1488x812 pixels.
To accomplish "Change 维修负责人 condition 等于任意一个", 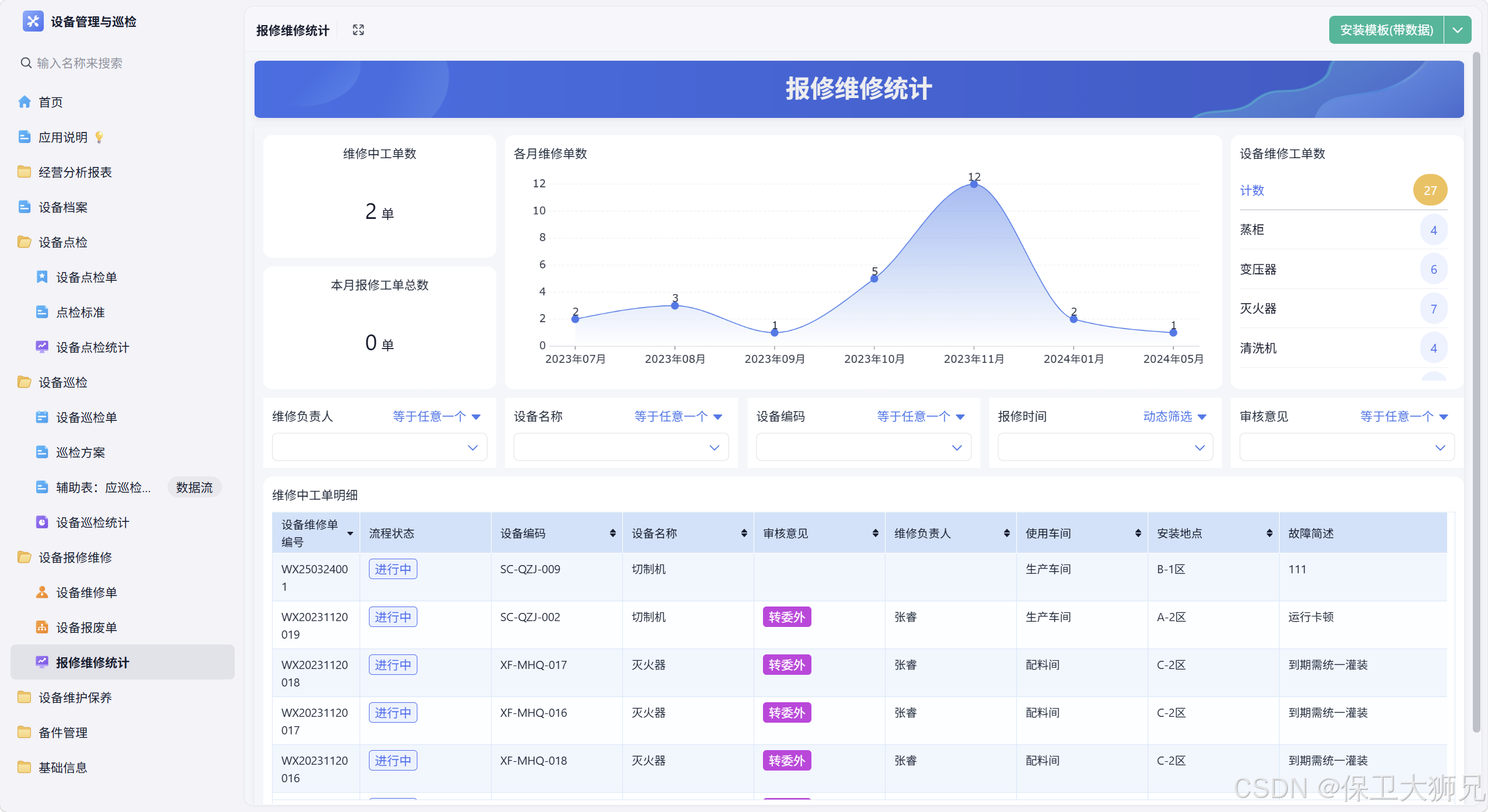I will coord(437,417).
